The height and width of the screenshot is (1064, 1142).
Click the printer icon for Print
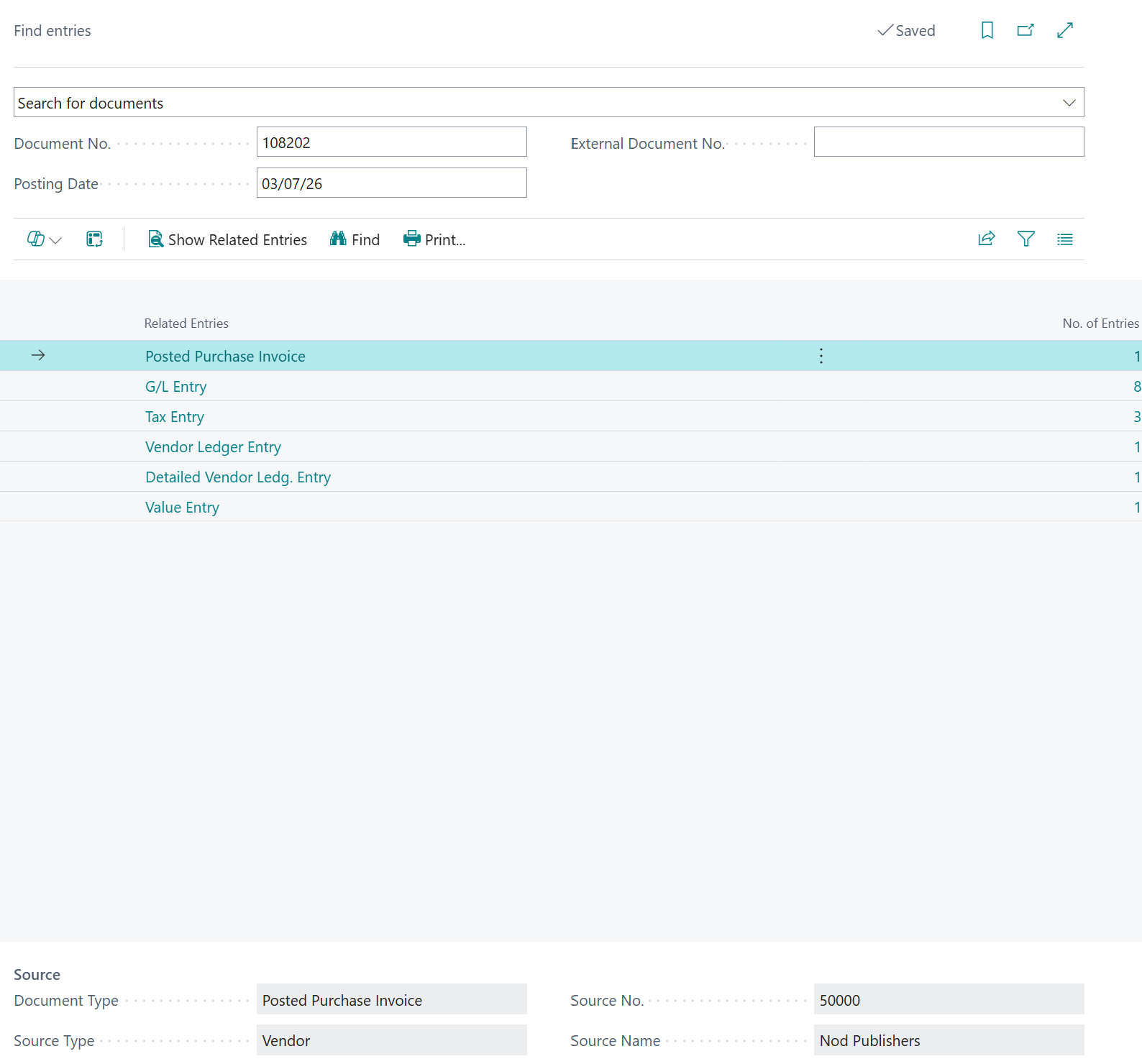point(412,239)
